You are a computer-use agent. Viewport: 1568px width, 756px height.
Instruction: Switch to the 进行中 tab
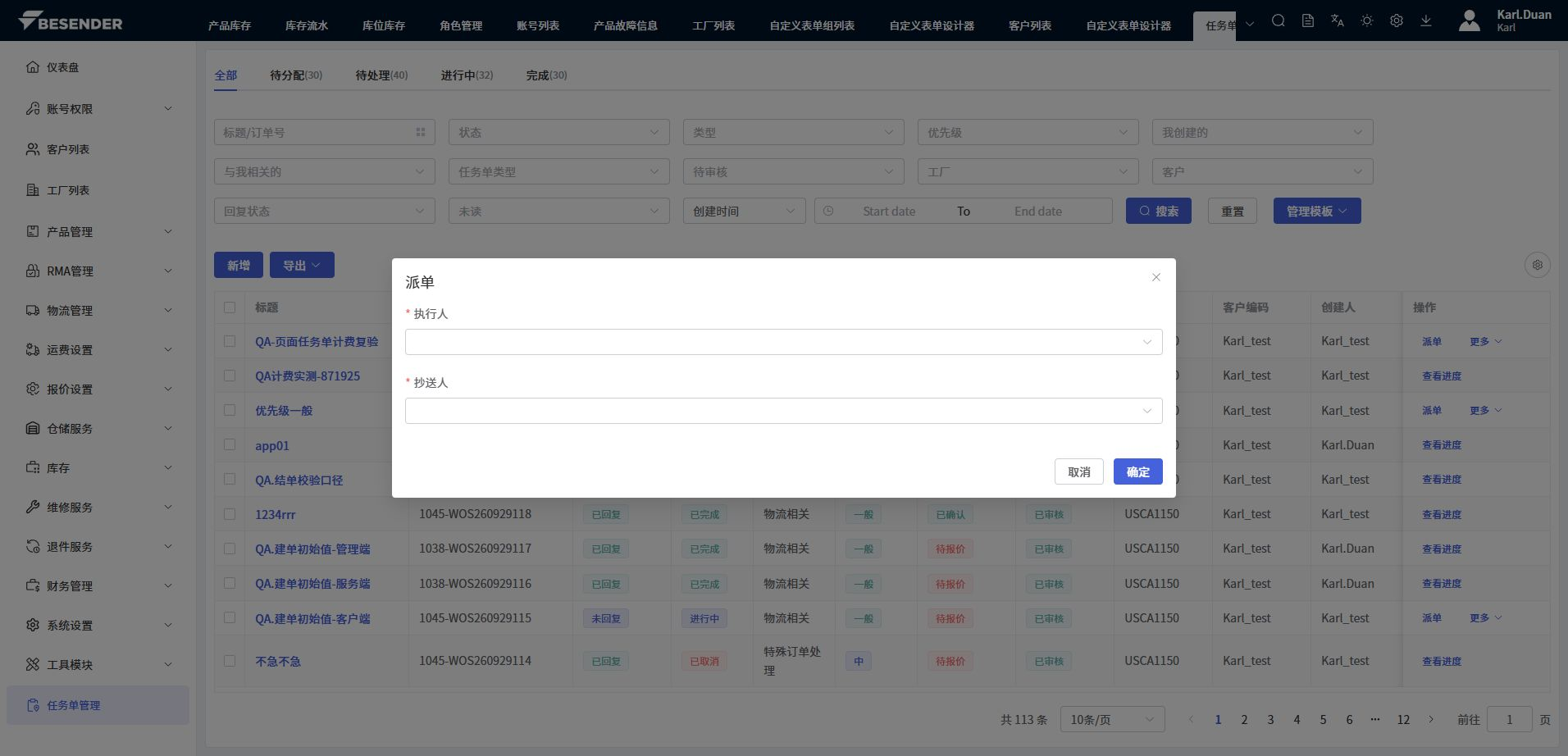tap(467, 75)
